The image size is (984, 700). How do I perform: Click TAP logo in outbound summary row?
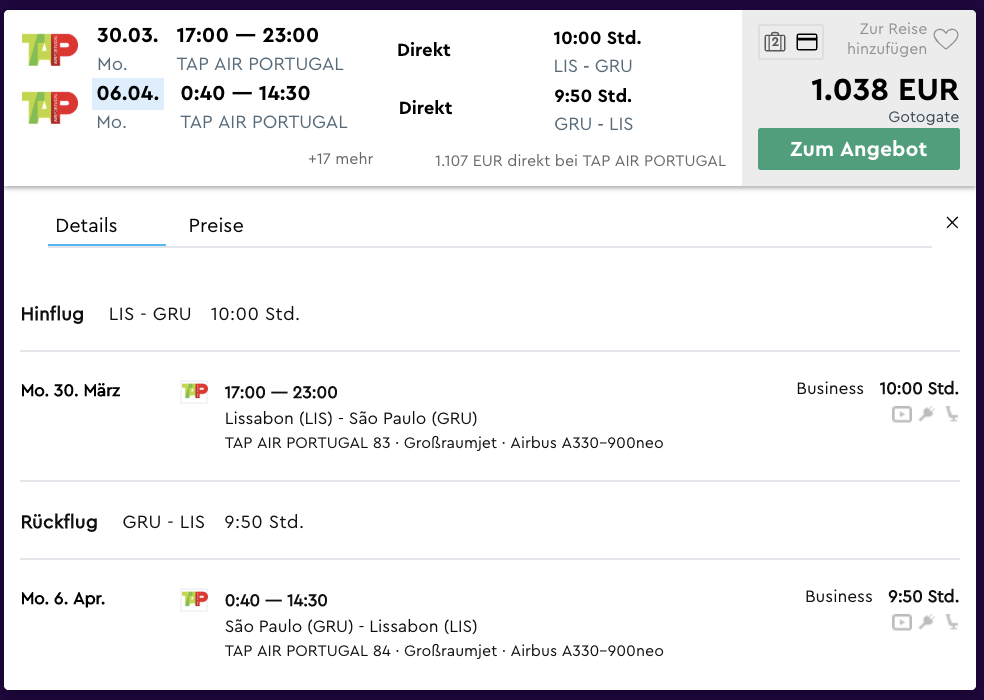tap(50, 50)
